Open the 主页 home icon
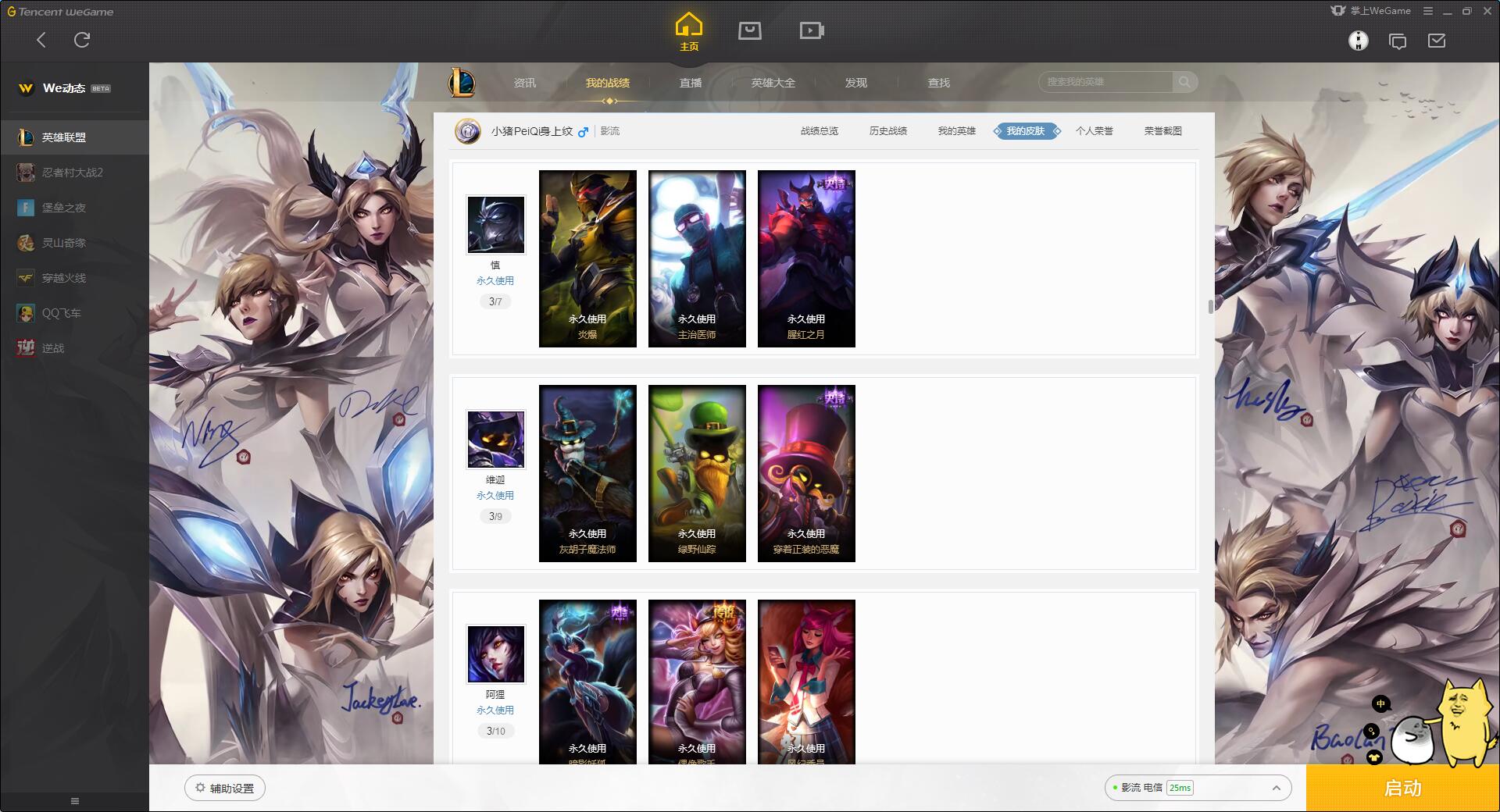Image resolution: width=1500 pixels, height=812 pixels. [689, 31]
